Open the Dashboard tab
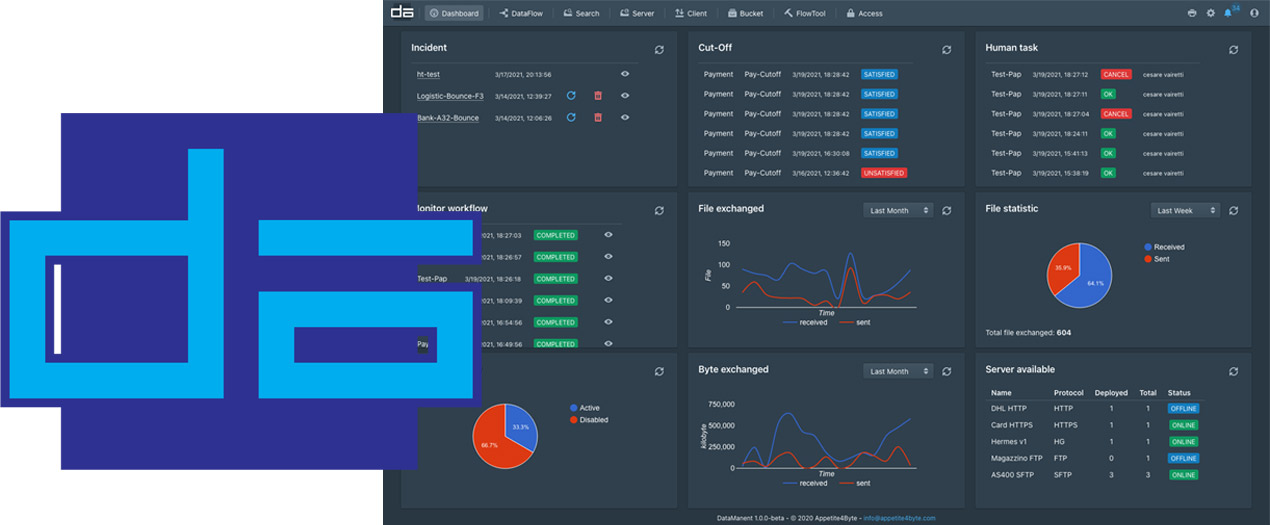The image size is (1270, 525). point(455,13)
